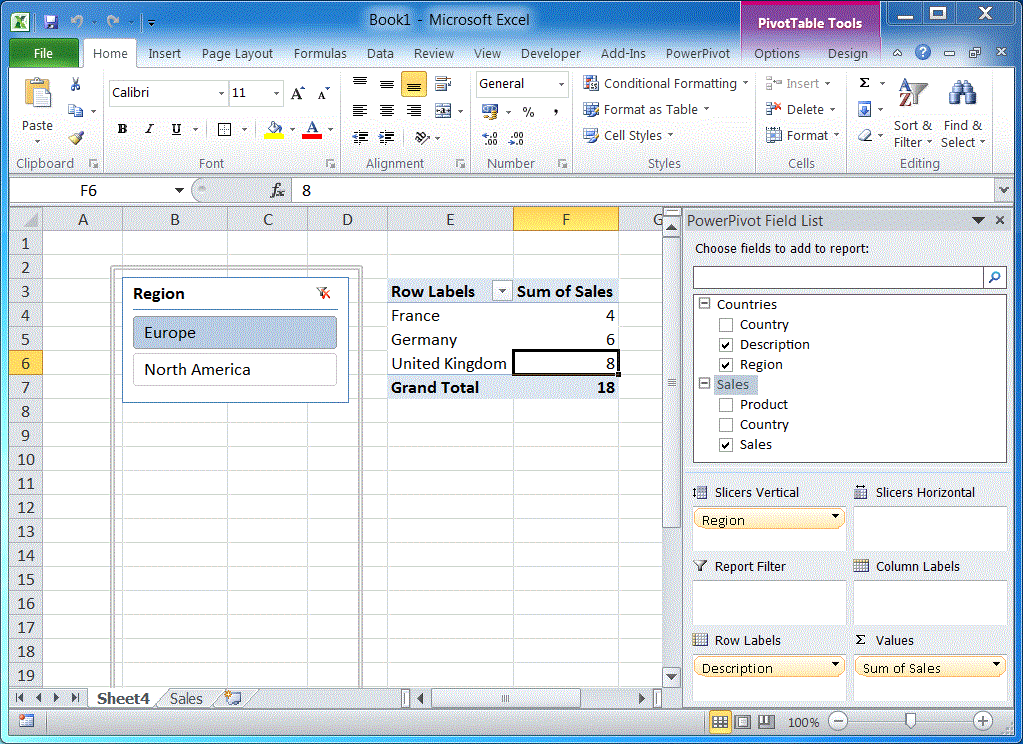This screenshot has width=1023, height=744.
Task: Click Format as Table button
Action: point(647,110)
